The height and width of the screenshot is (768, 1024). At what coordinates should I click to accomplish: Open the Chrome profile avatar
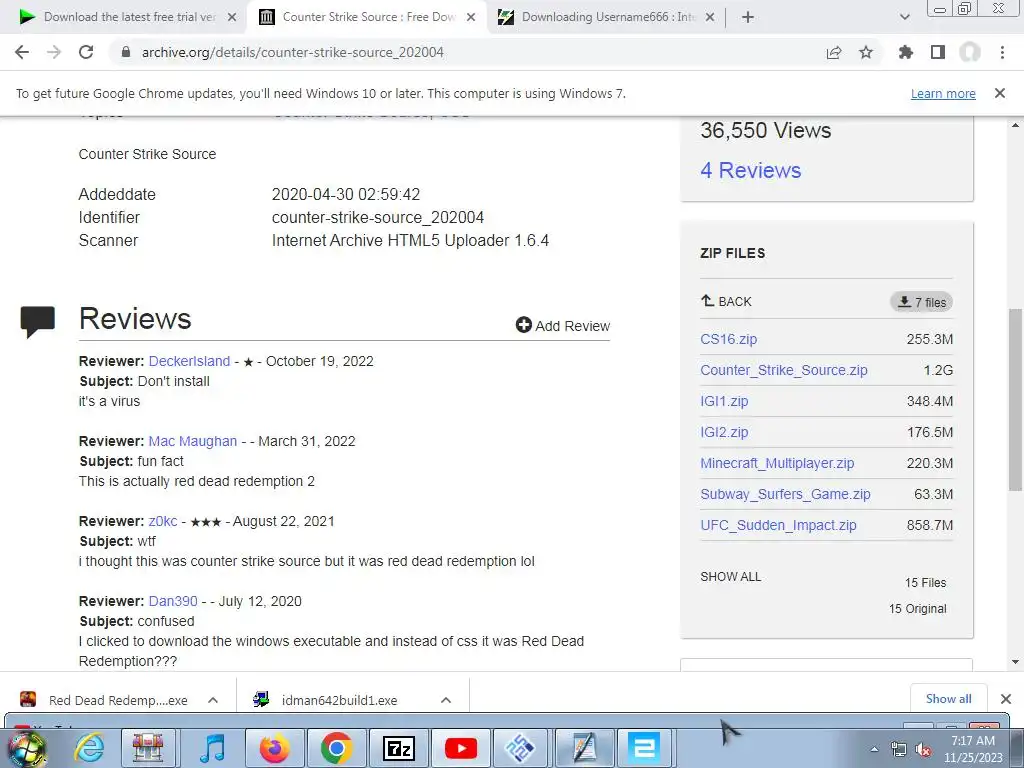[x=970, y=52]
